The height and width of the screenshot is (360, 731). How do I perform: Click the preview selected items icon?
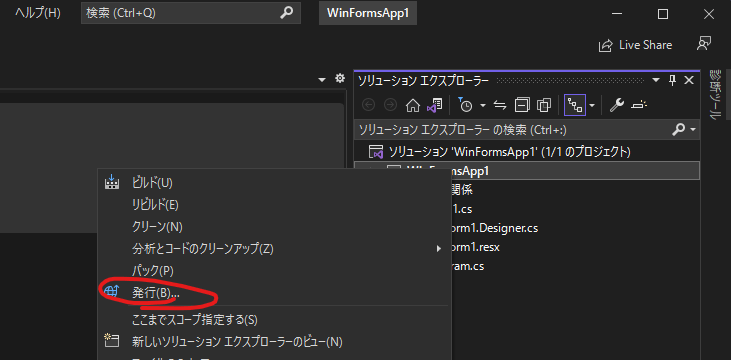coord(639,105)
